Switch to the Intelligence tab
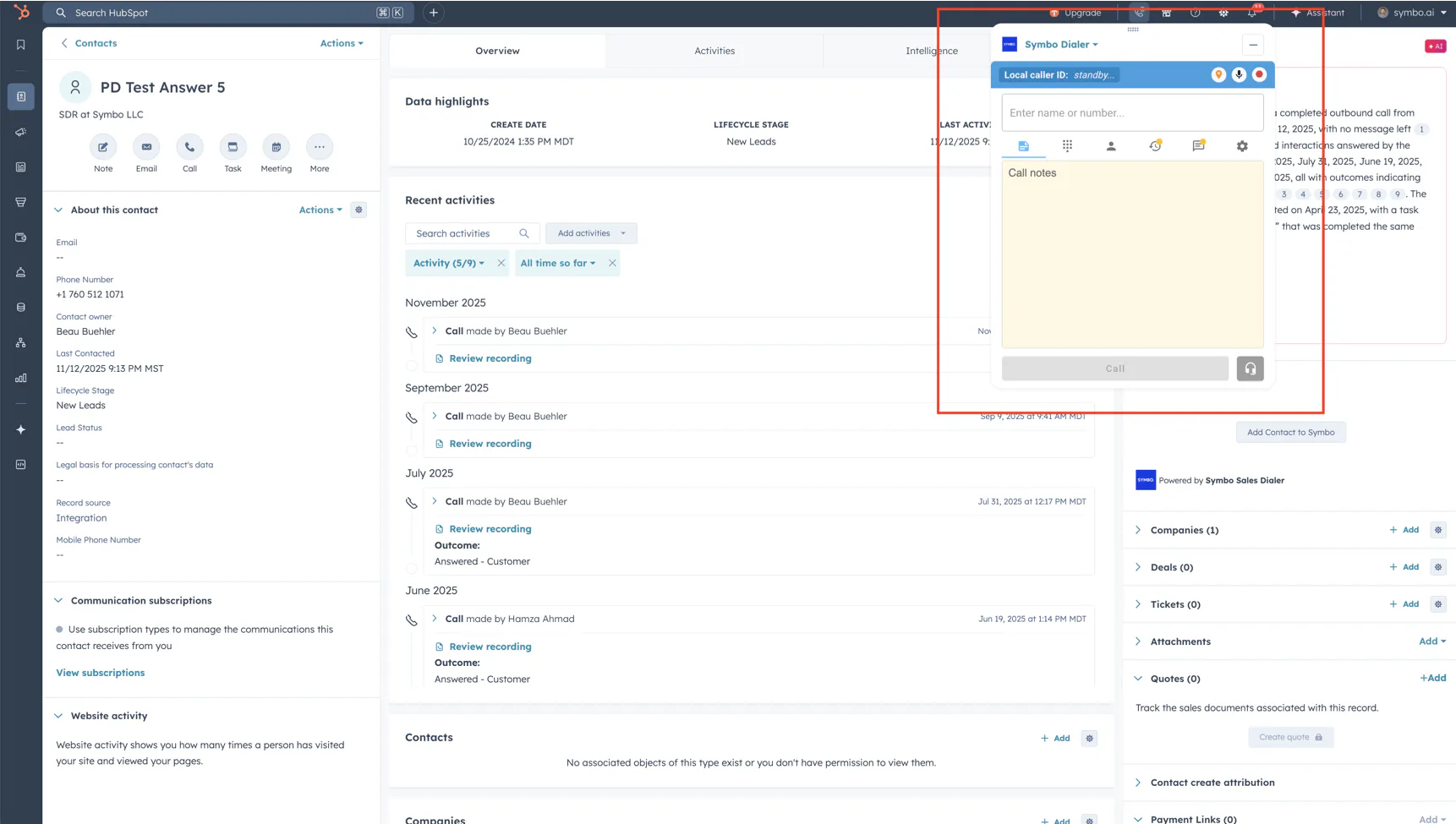 [932, 51]
